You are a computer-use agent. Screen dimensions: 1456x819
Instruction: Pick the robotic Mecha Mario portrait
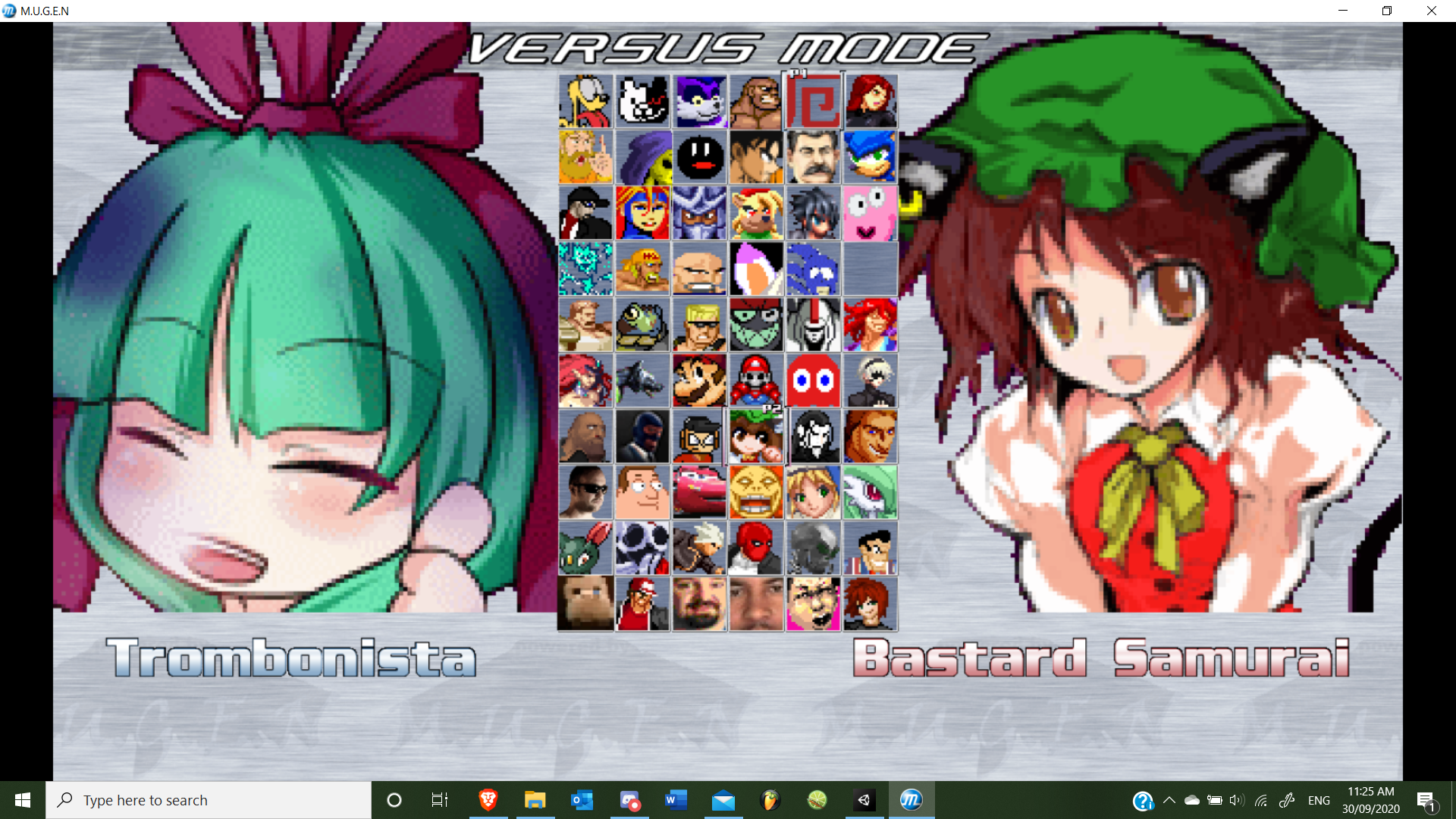point(756,381)
